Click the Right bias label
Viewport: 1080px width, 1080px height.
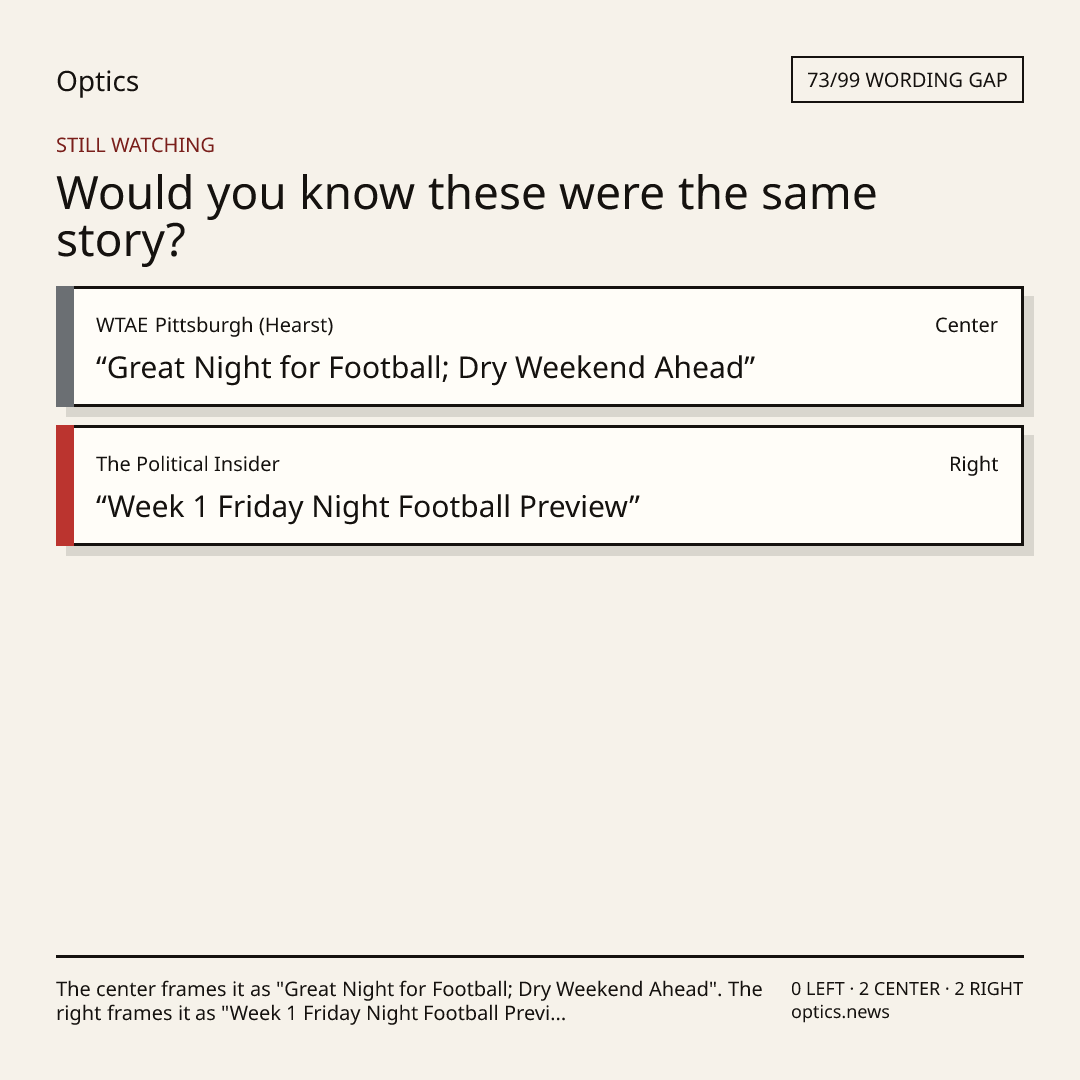click(973, 464)
